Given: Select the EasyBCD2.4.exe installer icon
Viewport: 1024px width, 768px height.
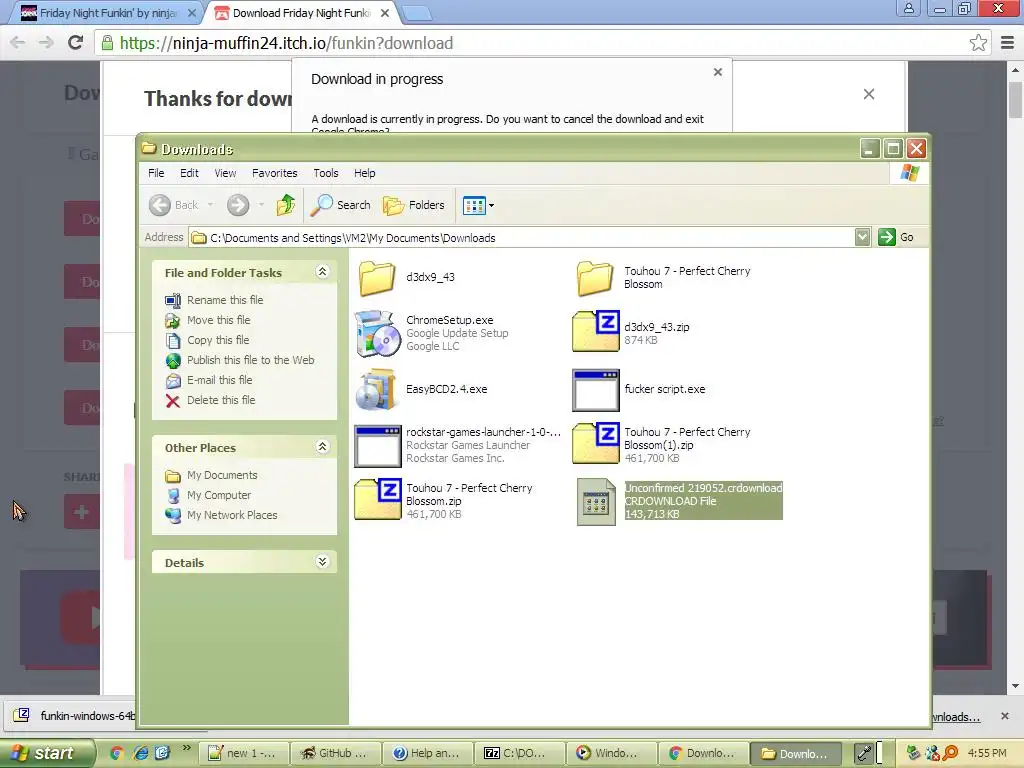Looking at the screenshot, I should pos(377,389).
